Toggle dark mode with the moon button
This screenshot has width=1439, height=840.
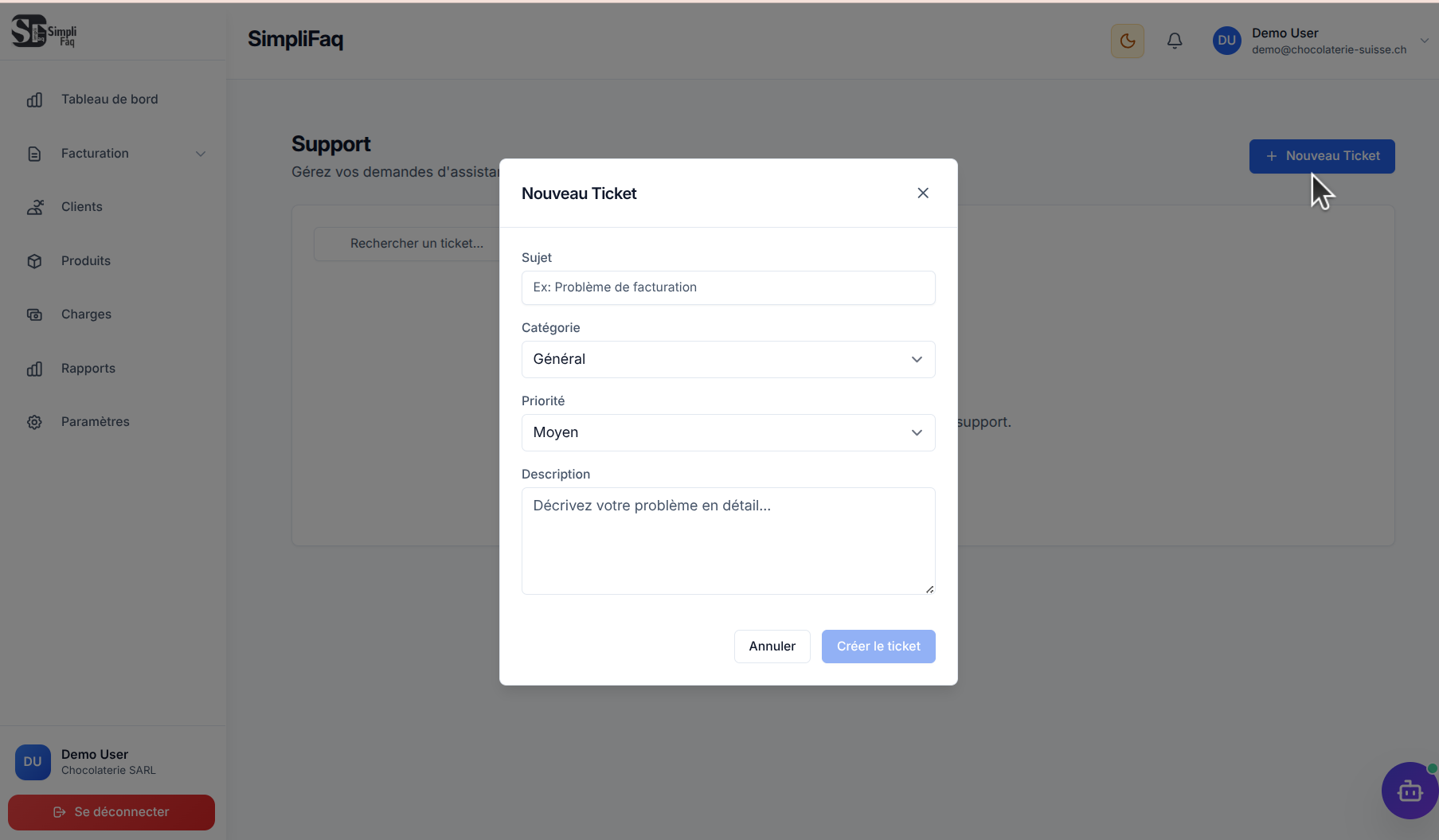(x=1127, y=41)
